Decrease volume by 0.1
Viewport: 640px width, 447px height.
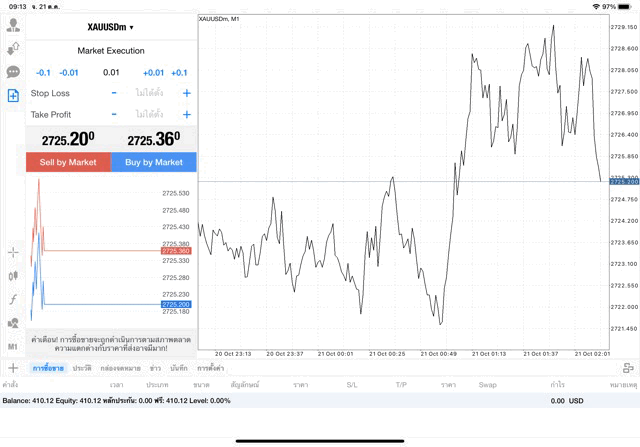click(43, 72)
